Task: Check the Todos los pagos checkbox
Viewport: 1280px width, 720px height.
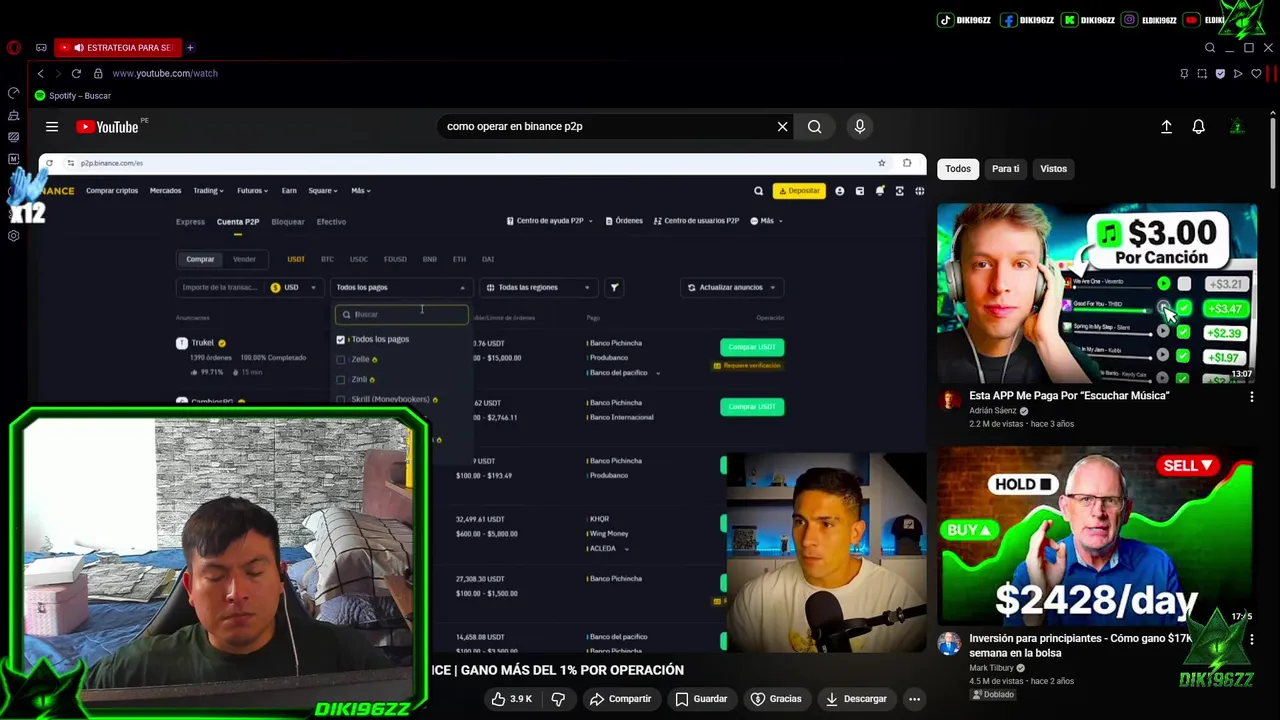Action: point(341,339)
